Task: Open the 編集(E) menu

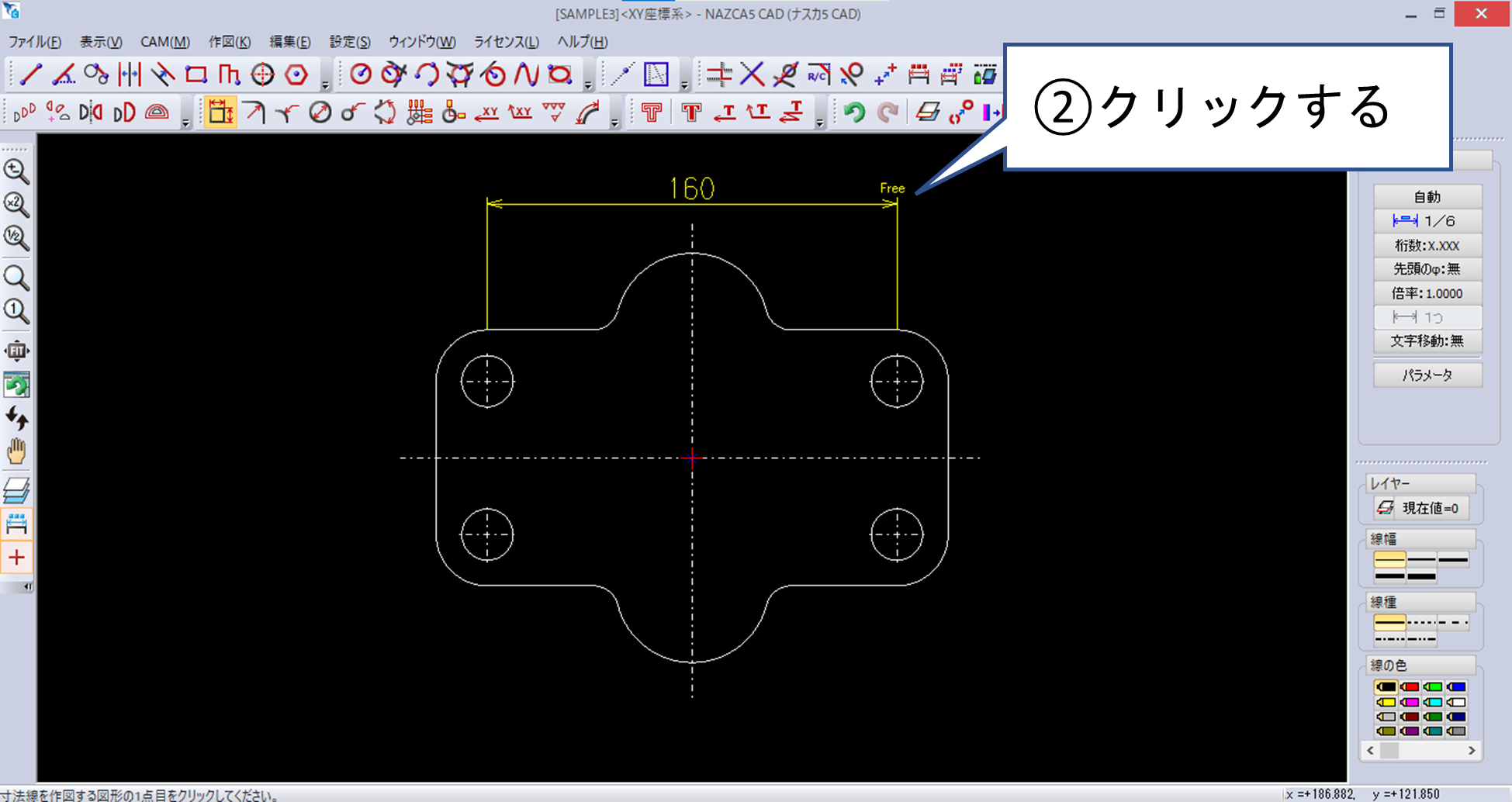Action: tap(290, 42)
